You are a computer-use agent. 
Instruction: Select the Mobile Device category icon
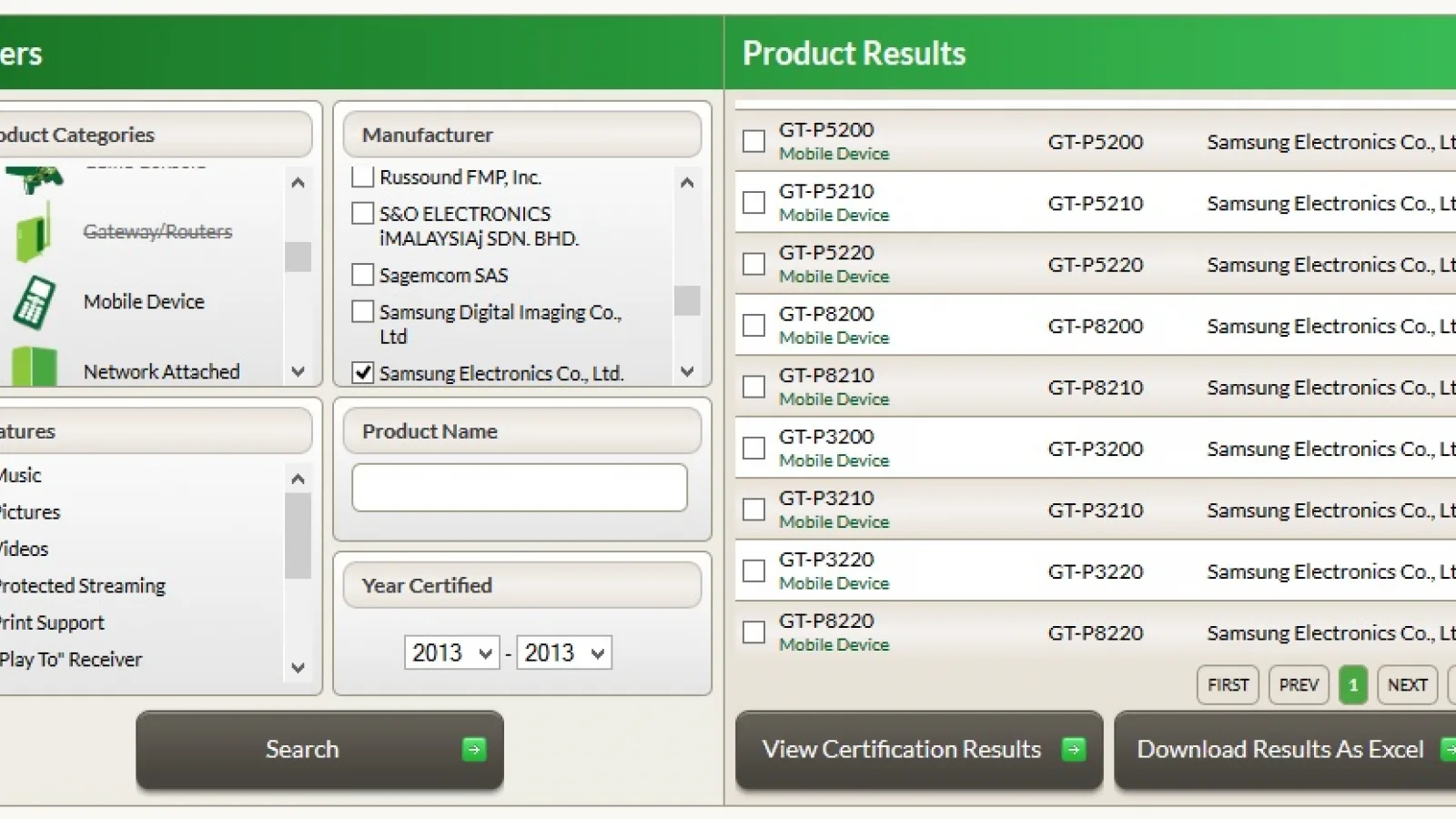tap(34, 302)
